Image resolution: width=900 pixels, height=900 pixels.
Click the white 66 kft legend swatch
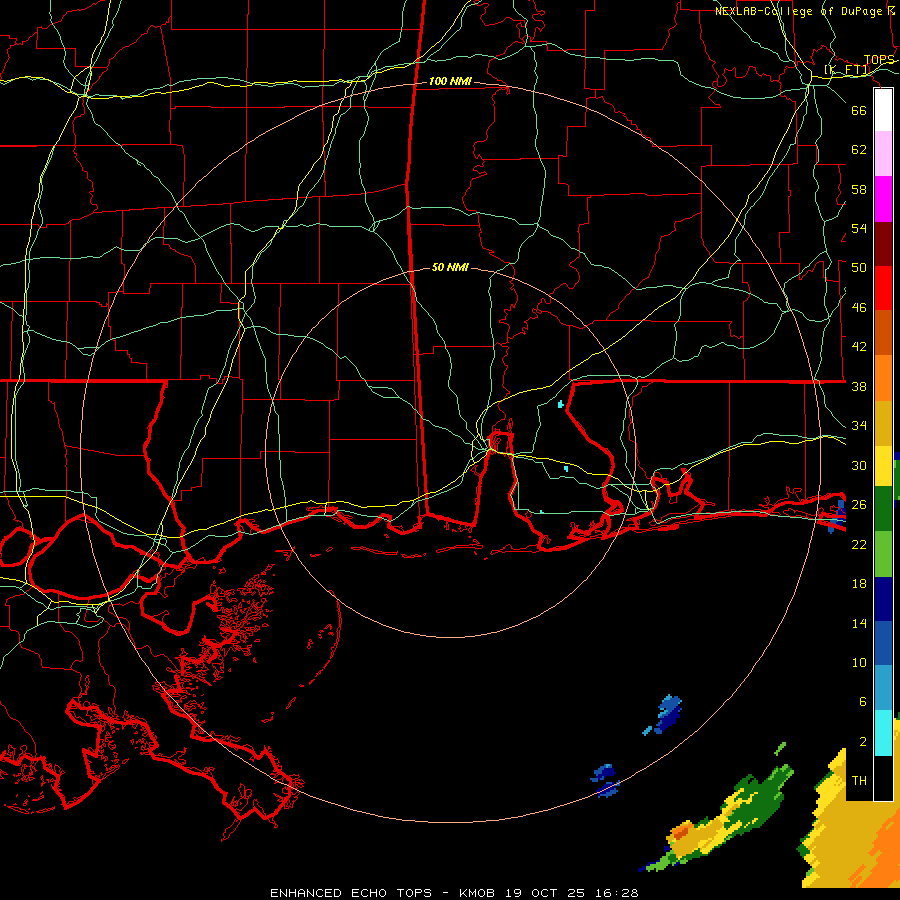(x=883, y=110)
